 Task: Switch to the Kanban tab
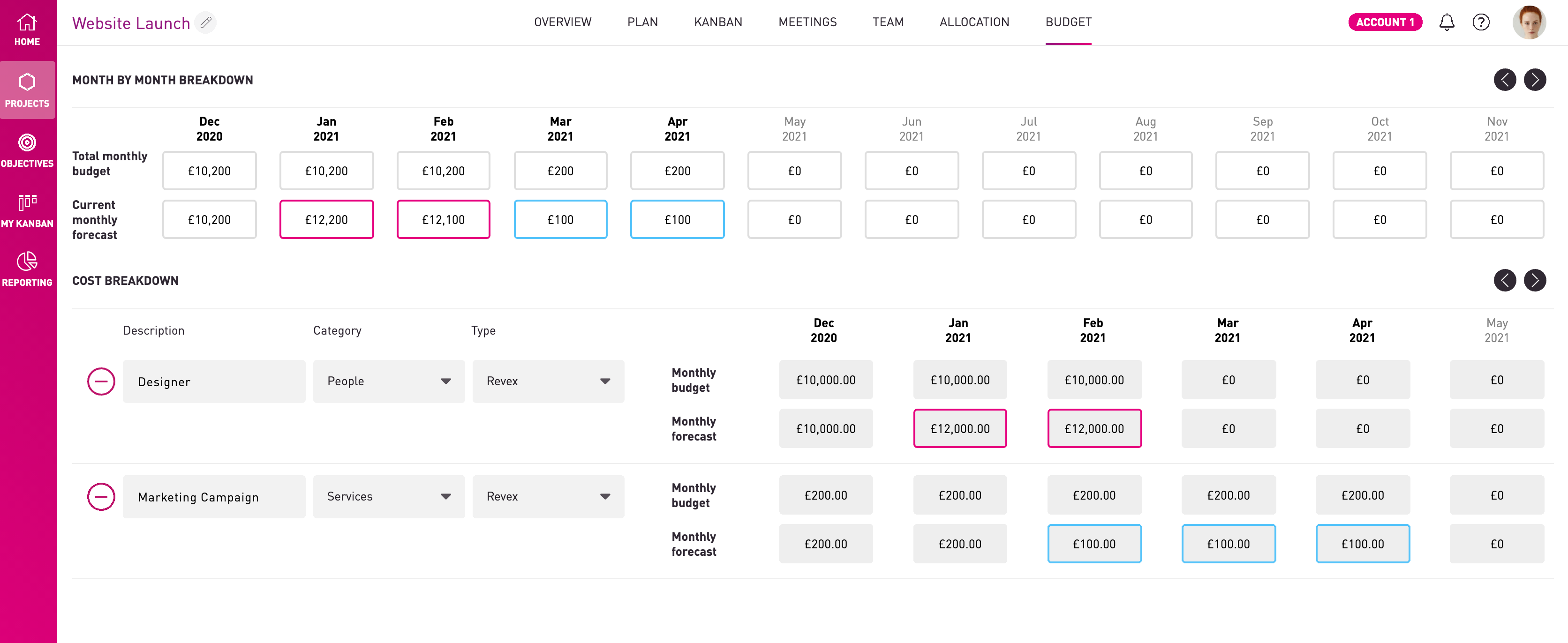tap(718, 22)
